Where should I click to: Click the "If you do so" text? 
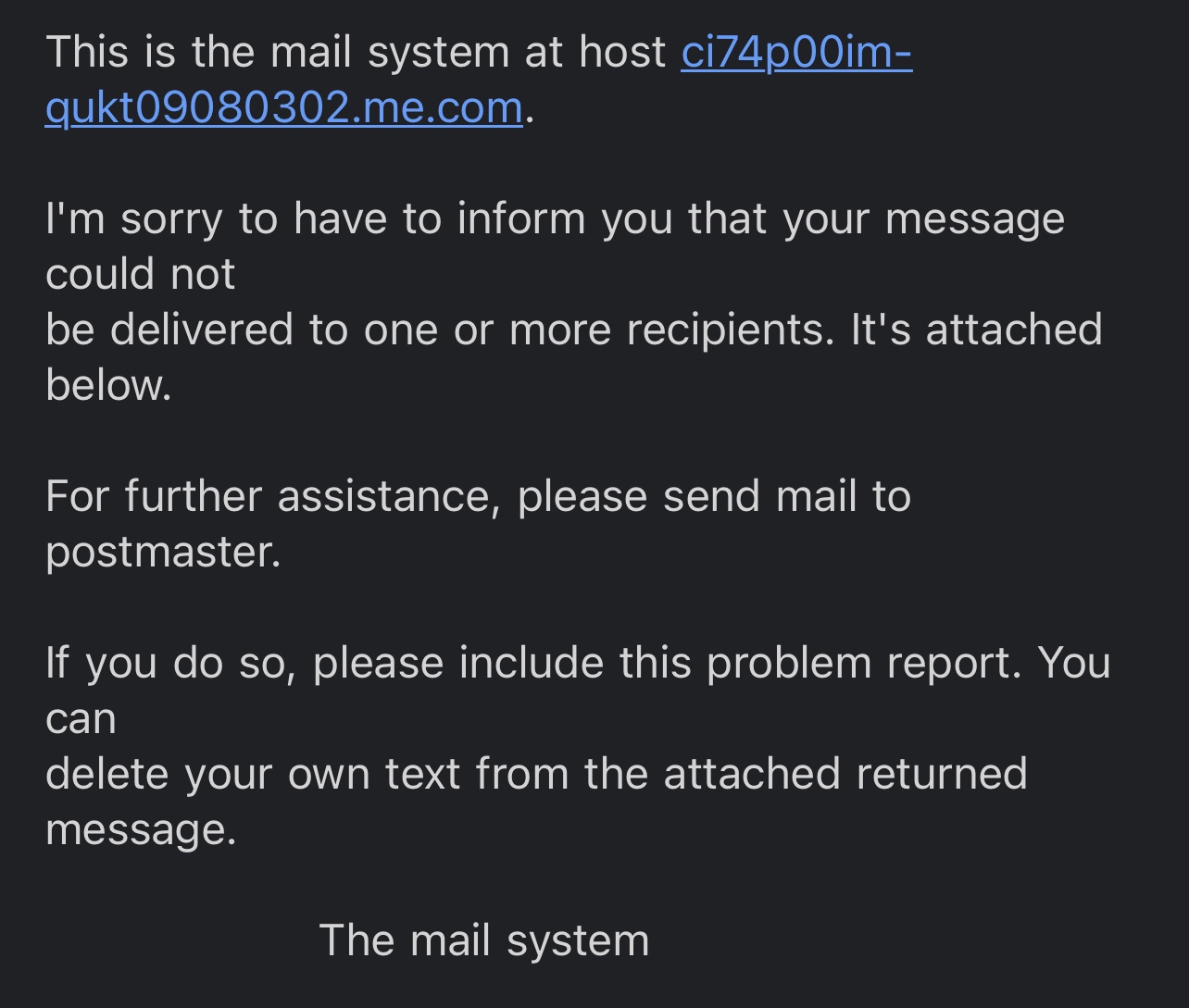tap(170, 663)
